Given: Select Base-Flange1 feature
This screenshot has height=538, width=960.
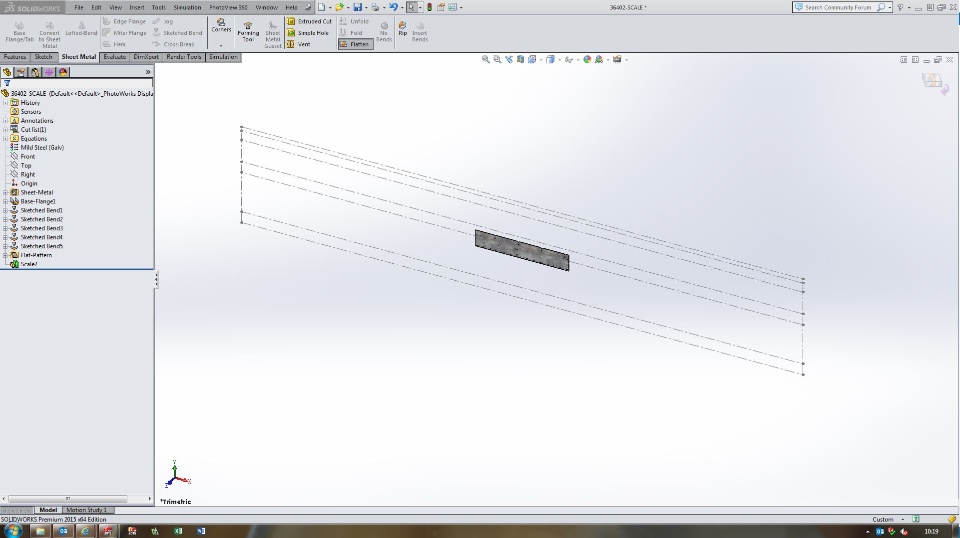Looking at the screenshot, I should (33, 201).
